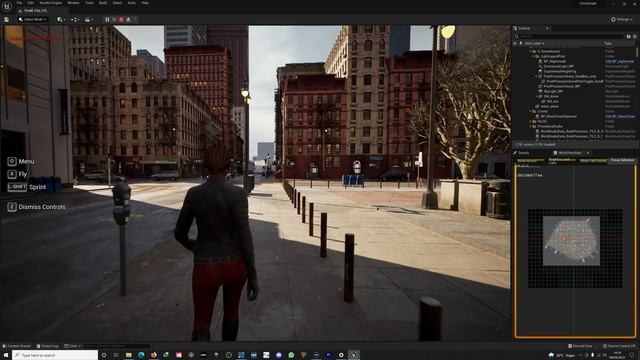640x360 pixels.
Task: Click Source Control in status bar
Action: 619,346
